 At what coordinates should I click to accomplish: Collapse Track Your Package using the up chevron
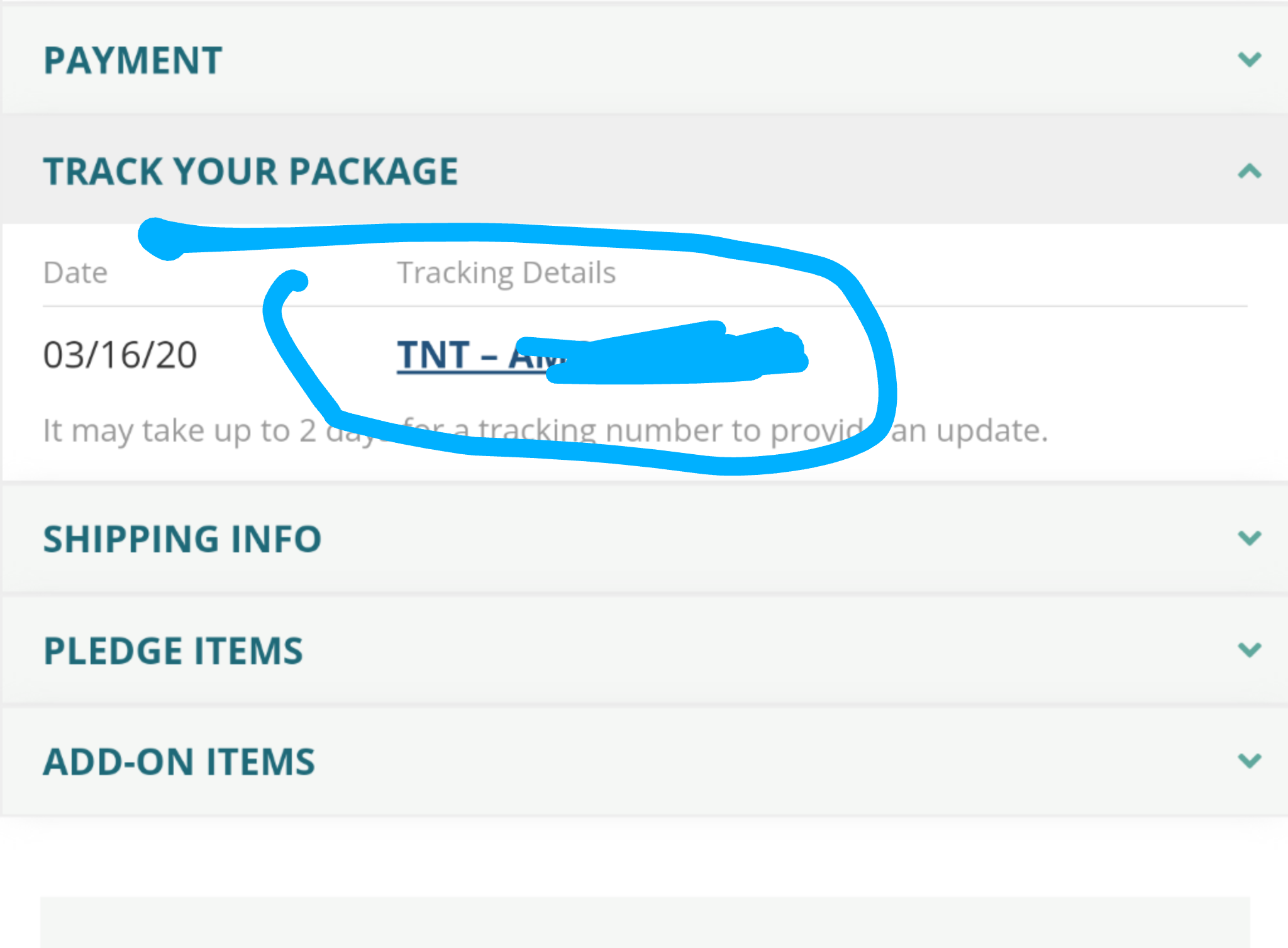(x=1250, y=171)
